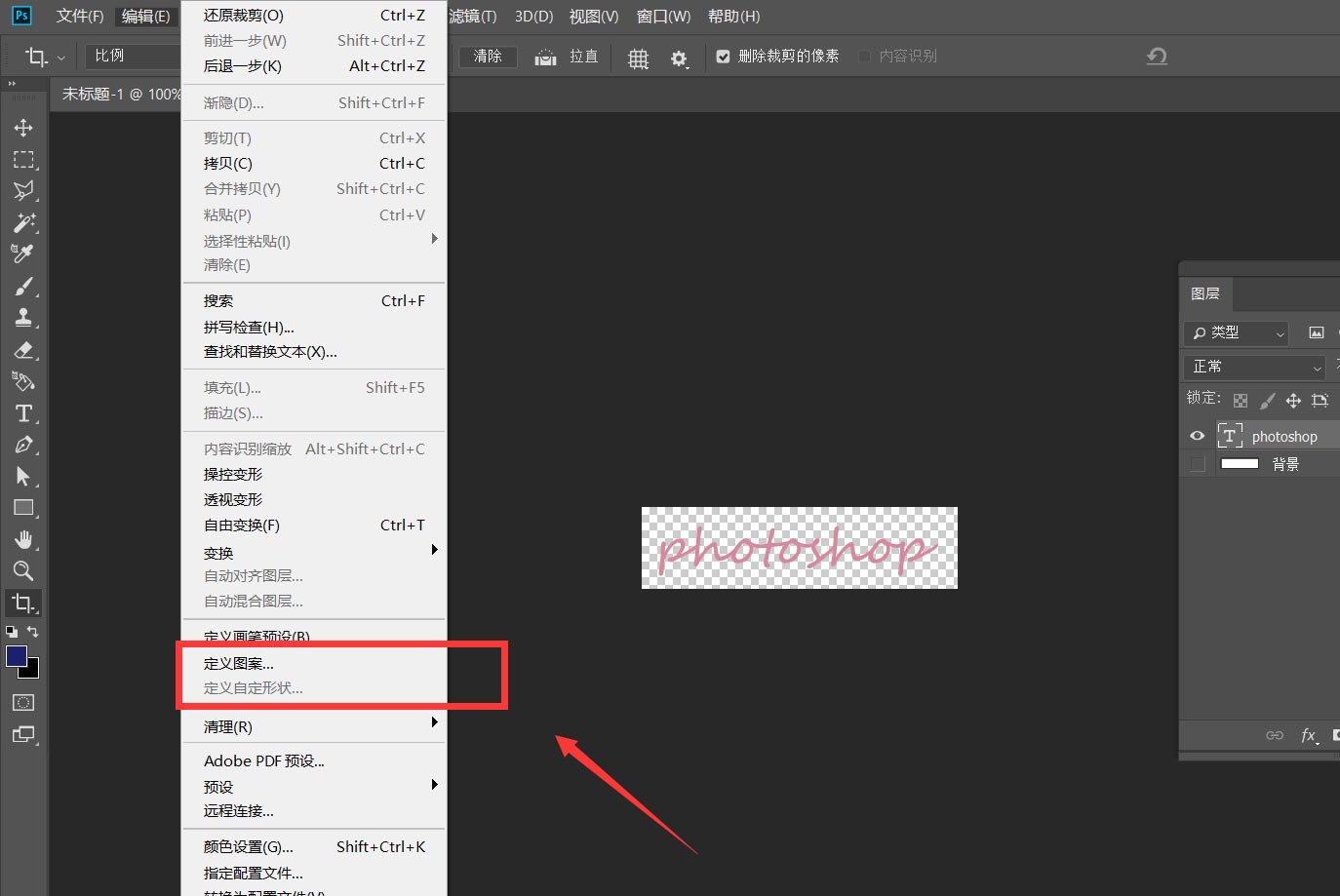Select the Rectangular Marquee tool
The width and height of the screenshot is (1340, 896).
[x=23, y=159]
